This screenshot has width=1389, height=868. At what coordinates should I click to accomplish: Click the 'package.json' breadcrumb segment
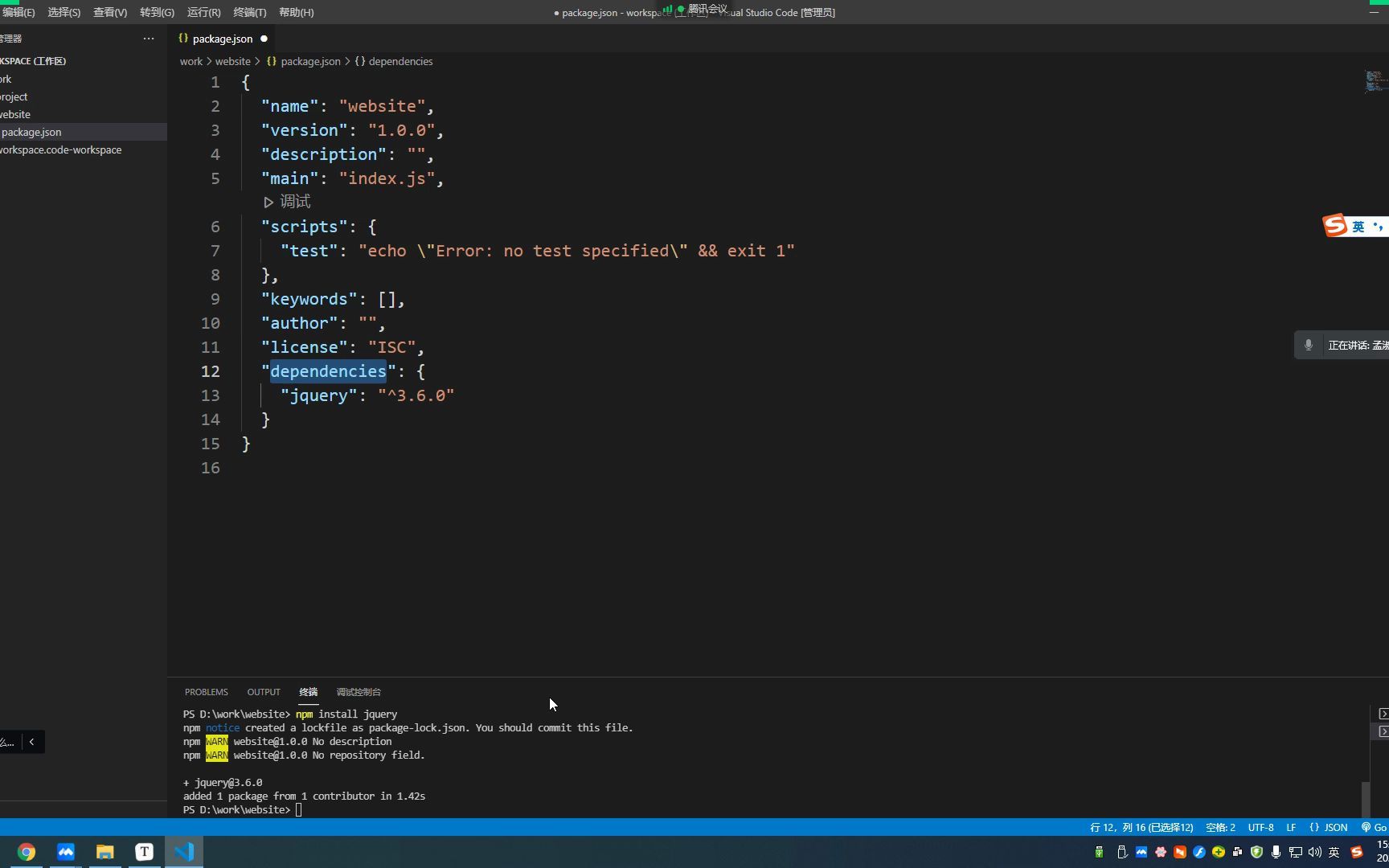310,61
